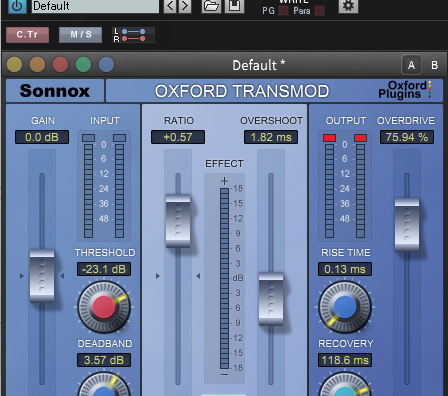Click the save preset floppy icon
The width and height of the screenshot is (448, 396).
pyautogui.click(x=234, y=6)
